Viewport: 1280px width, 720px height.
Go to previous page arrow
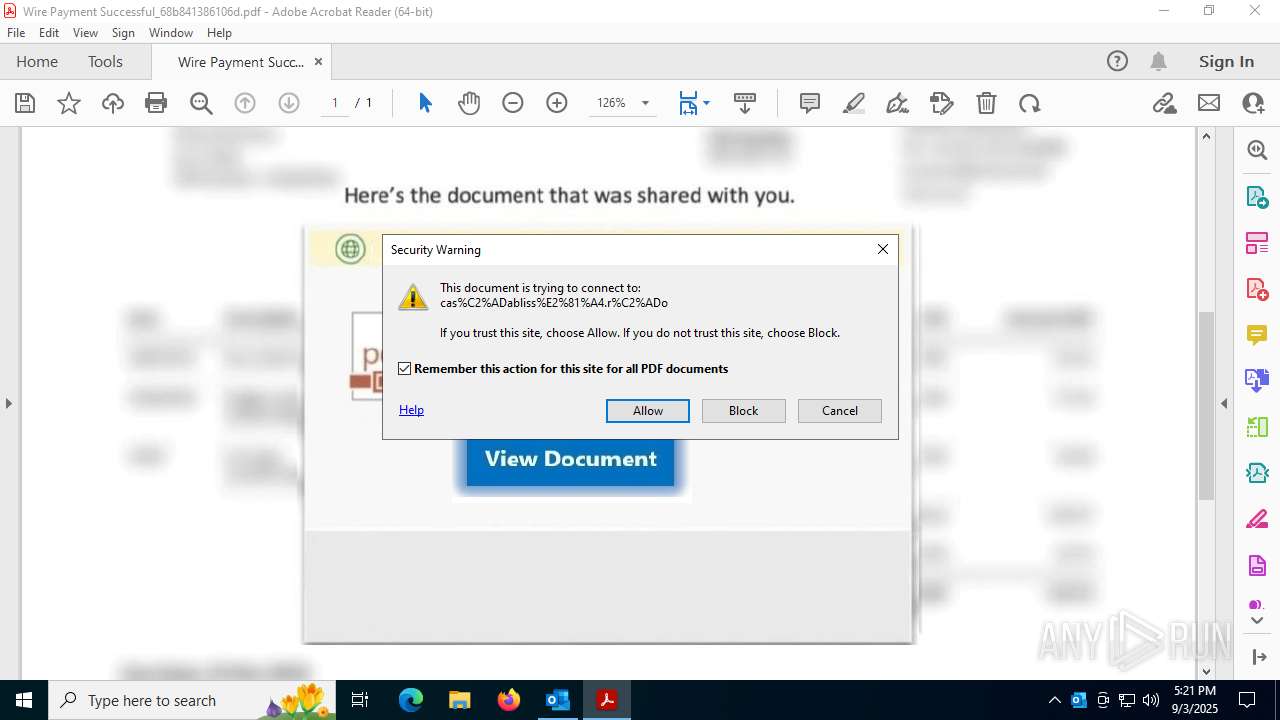click(x=245, y=103)
